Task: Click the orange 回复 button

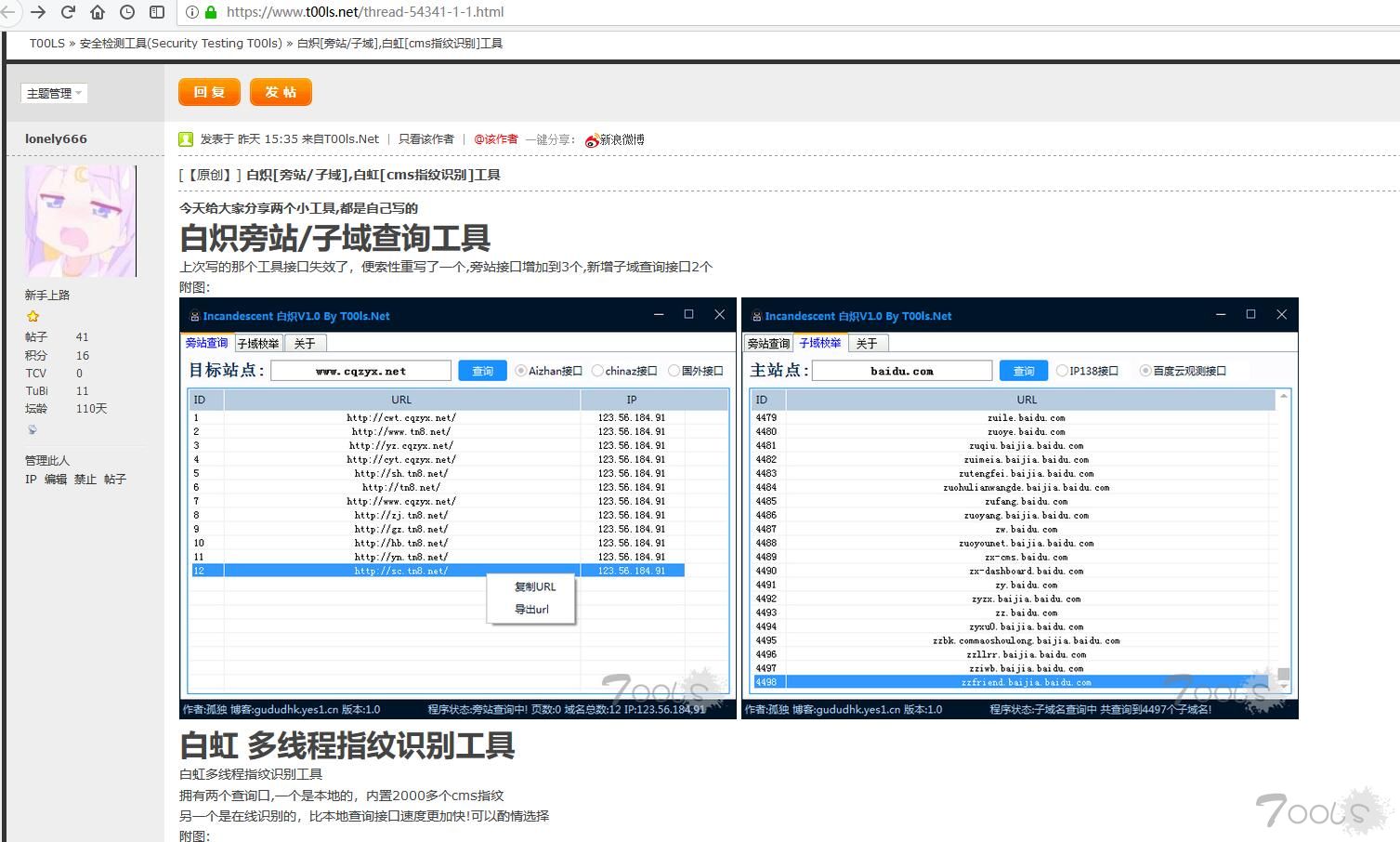Action: [209, 92]
